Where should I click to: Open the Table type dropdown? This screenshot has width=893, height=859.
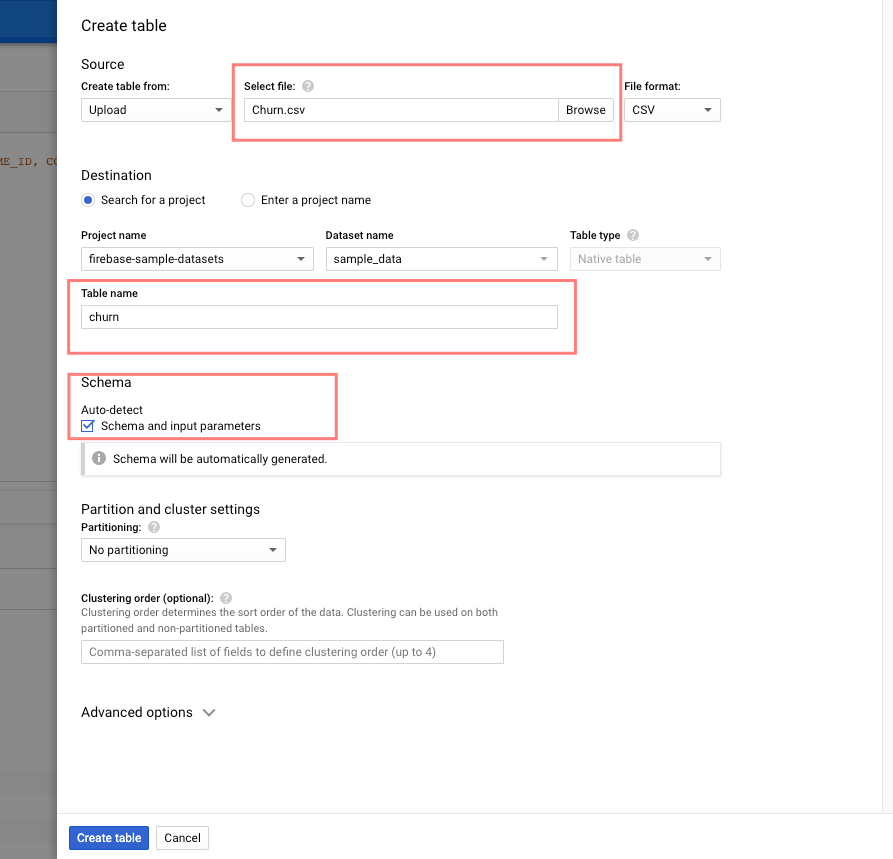(645, 259)
